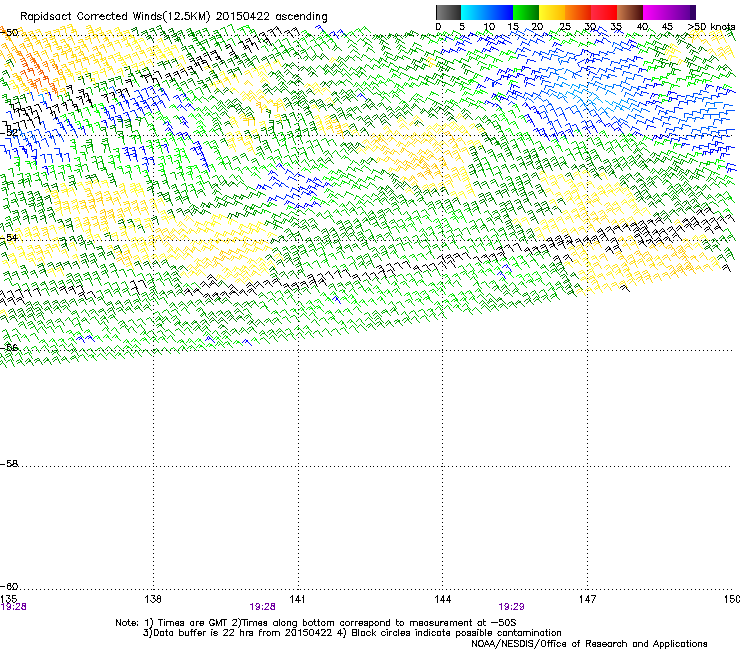Click the "Rapidscat Corrected Winds(12.5KM)" title text
The width and height of the screenshot is (740, 650).
(115, 16)
